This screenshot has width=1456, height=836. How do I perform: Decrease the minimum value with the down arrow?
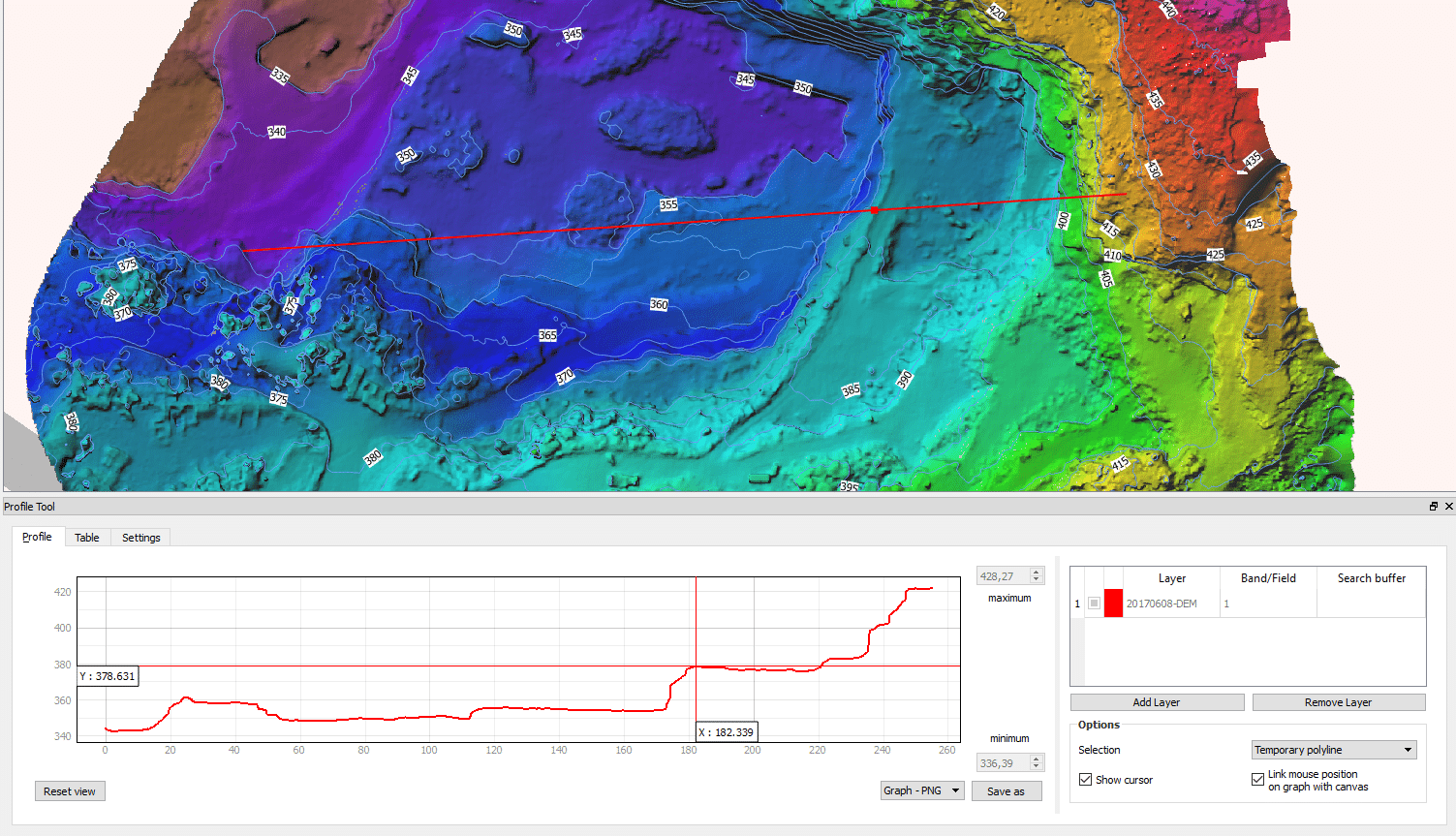point(1037,767)
